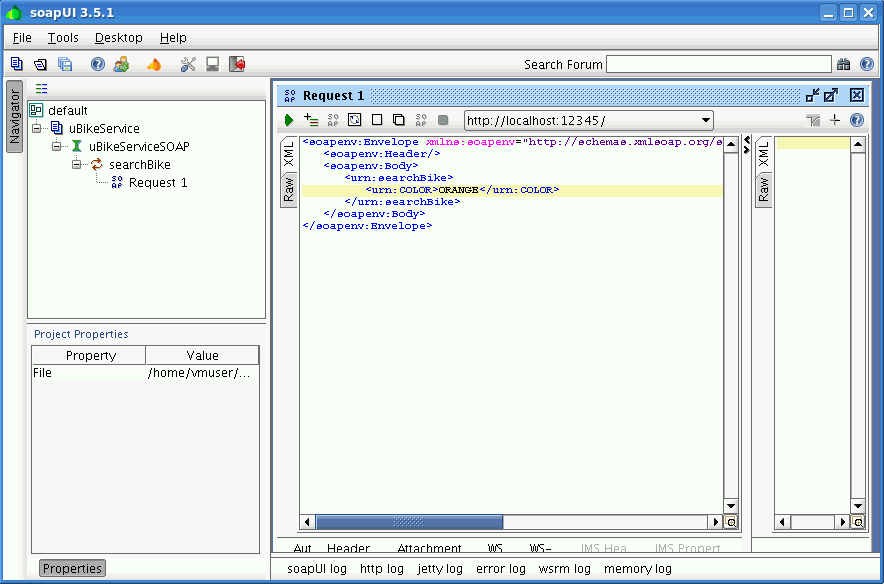Click the cancel request stop icon
The width and height of the screenshot is (884, 584).
tap(443, 120)
